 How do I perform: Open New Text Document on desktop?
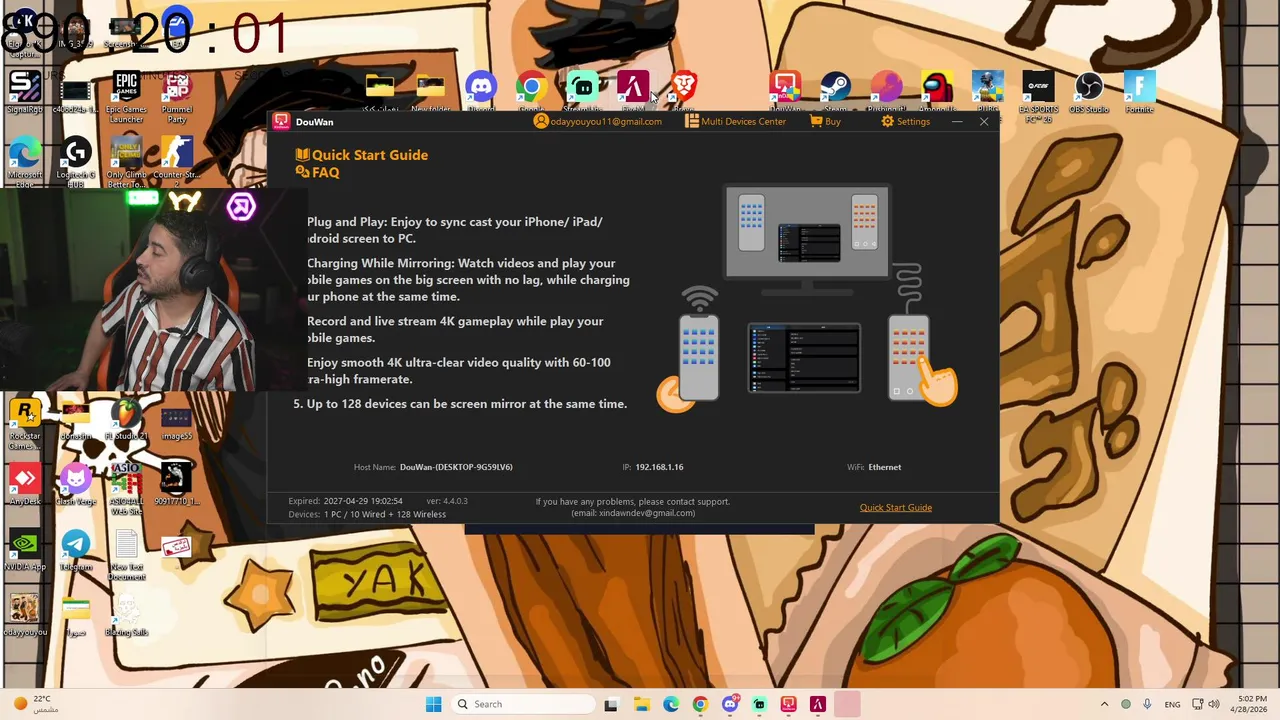coord(126,555)
